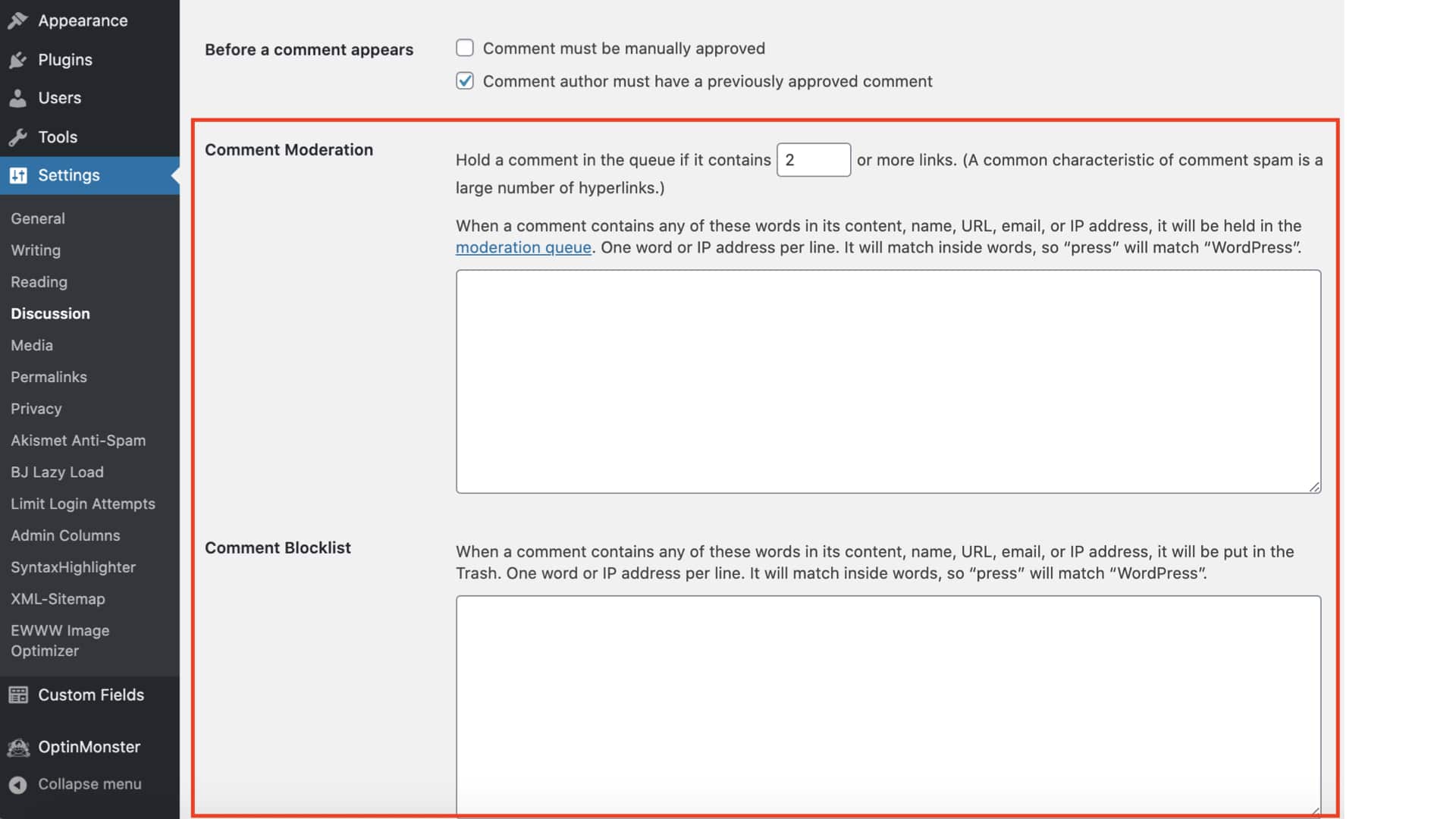Click inside the Comment Moderation textarea
The image size is (1456, 819).
(x=887, y=381)
